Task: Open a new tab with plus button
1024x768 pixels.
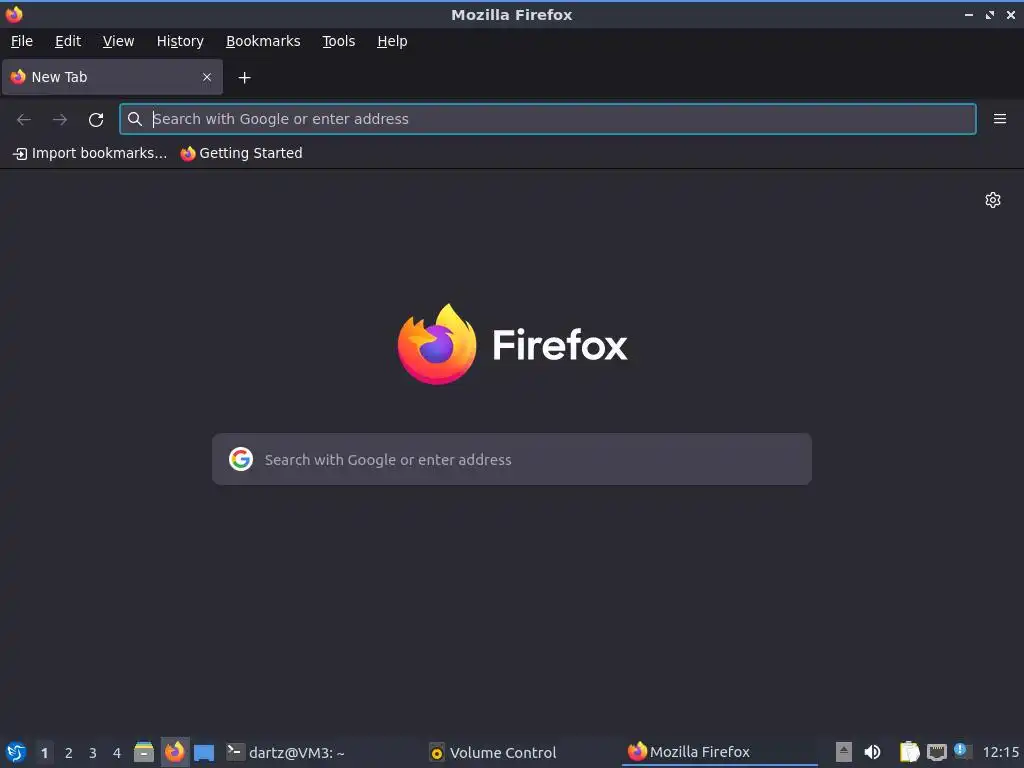Action: [x=244, y=78]
